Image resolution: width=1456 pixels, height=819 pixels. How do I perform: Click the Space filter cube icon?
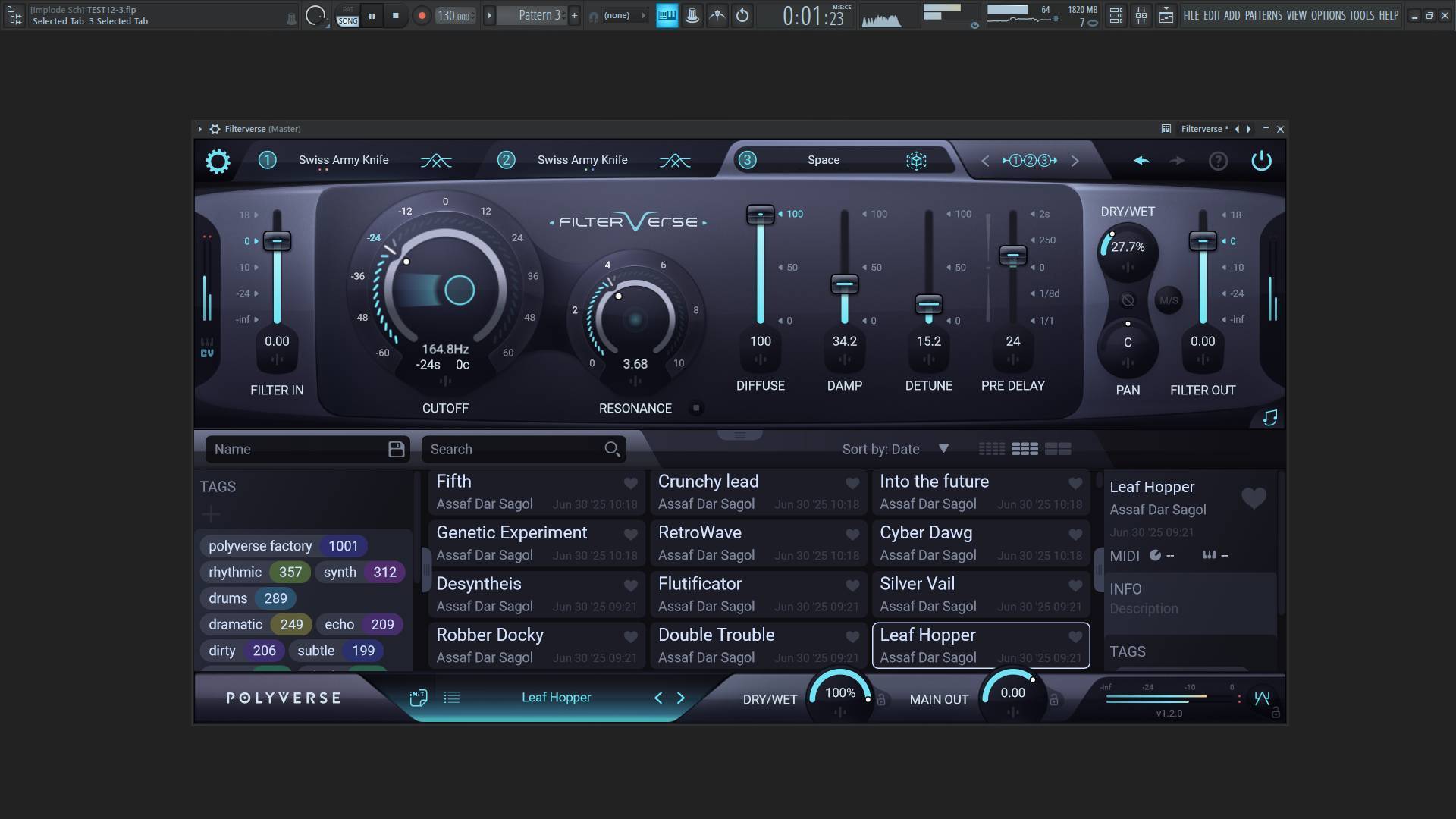(916, 161)
